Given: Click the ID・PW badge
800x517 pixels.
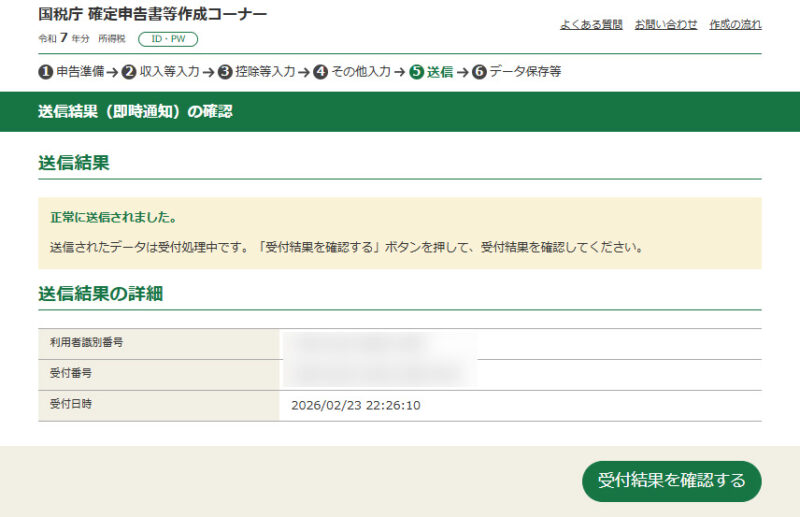Looking at the screenshot, I should [x=168, y=39].
